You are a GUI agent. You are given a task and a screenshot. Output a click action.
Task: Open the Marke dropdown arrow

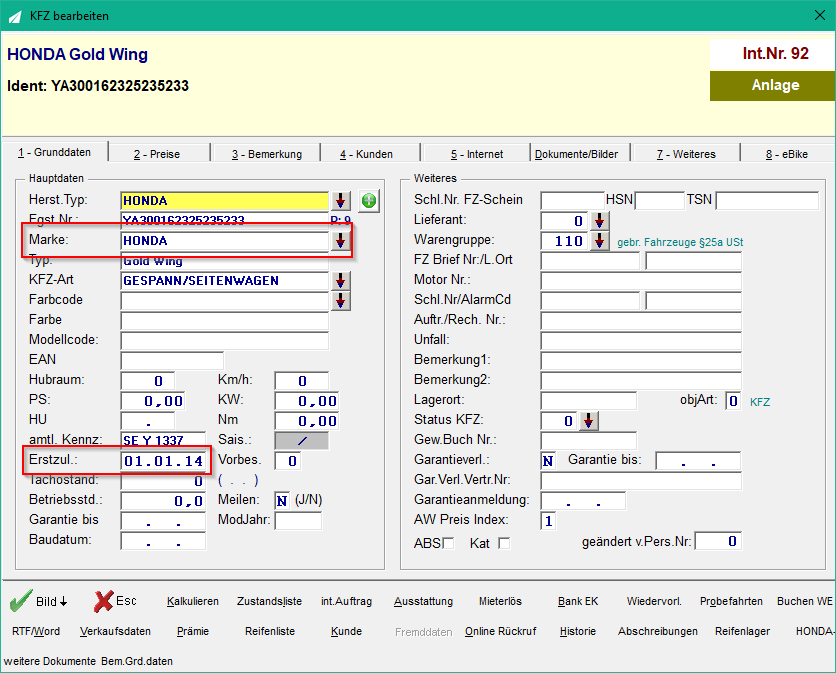(x=340, y=241)
